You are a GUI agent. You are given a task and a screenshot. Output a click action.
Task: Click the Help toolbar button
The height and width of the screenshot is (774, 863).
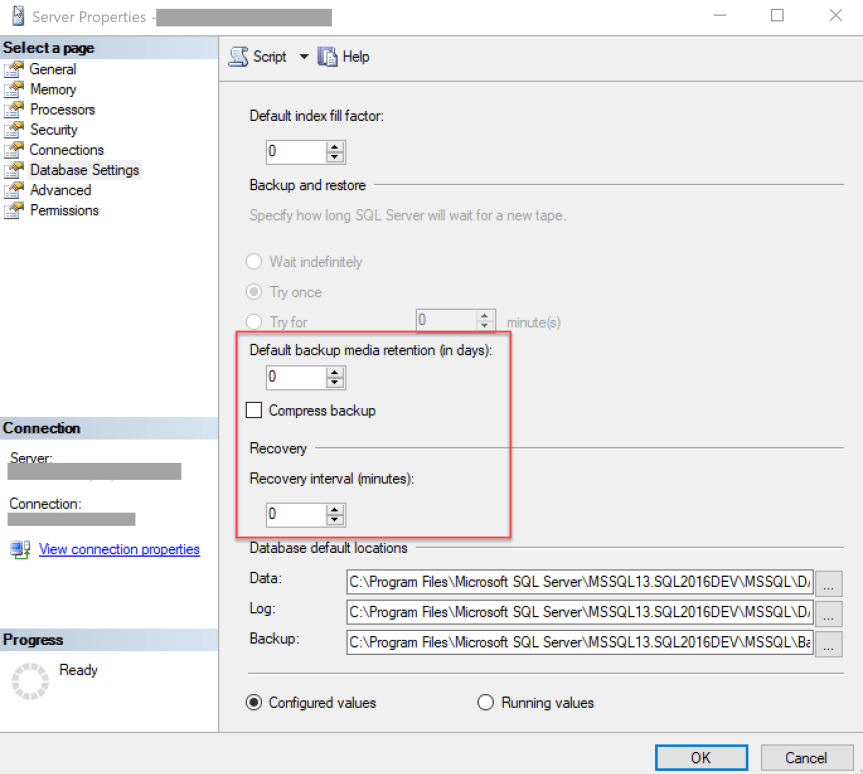(x=344, y=57)
